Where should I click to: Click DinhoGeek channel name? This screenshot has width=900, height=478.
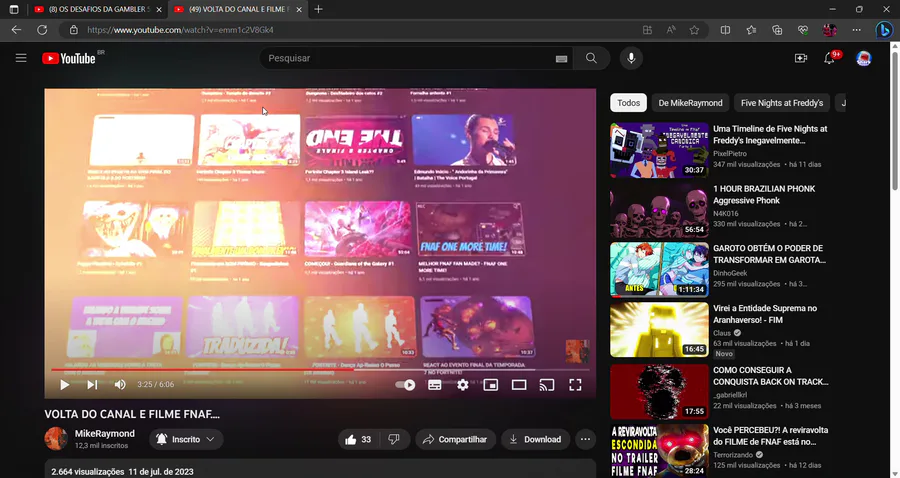pyautogui.click(x=730, y=273)
